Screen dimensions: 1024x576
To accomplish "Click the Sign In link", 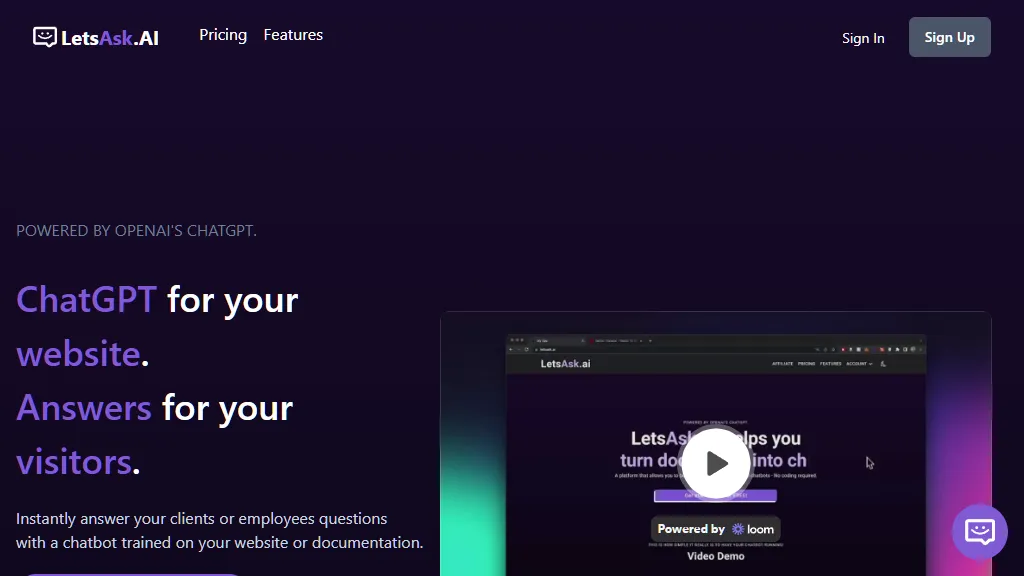I will [x=863, y=38].
